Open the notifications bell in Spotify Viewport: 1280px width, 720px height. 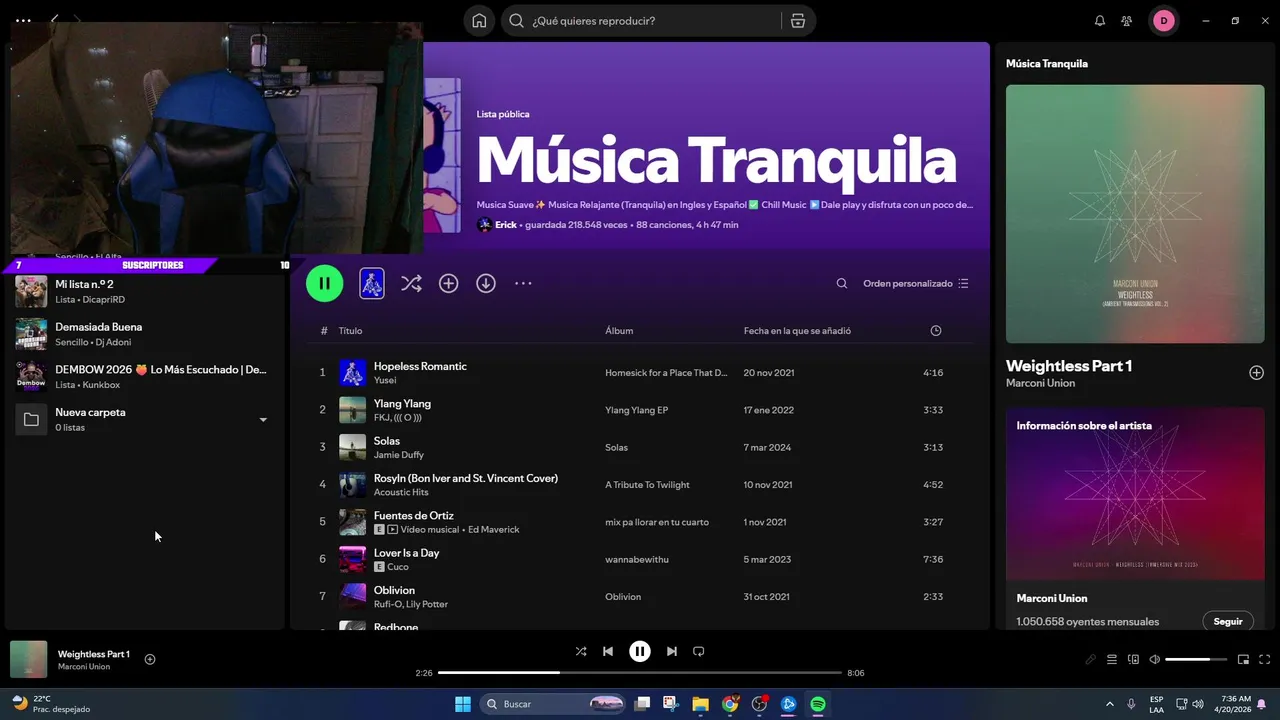point(1100,21)
